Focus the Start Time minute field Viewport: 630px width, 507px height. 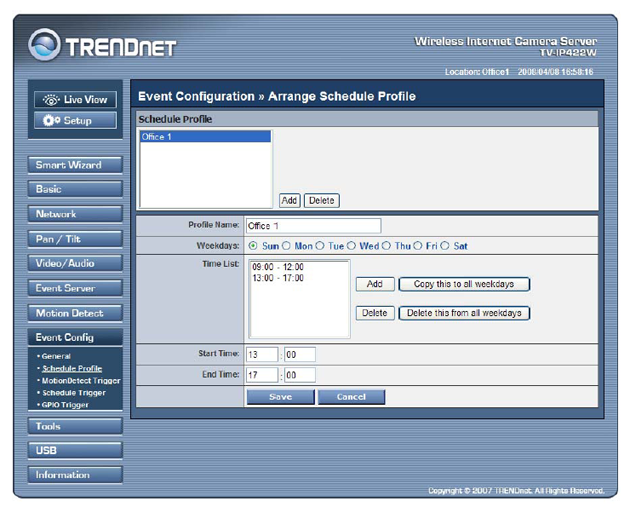click(300, 355)
